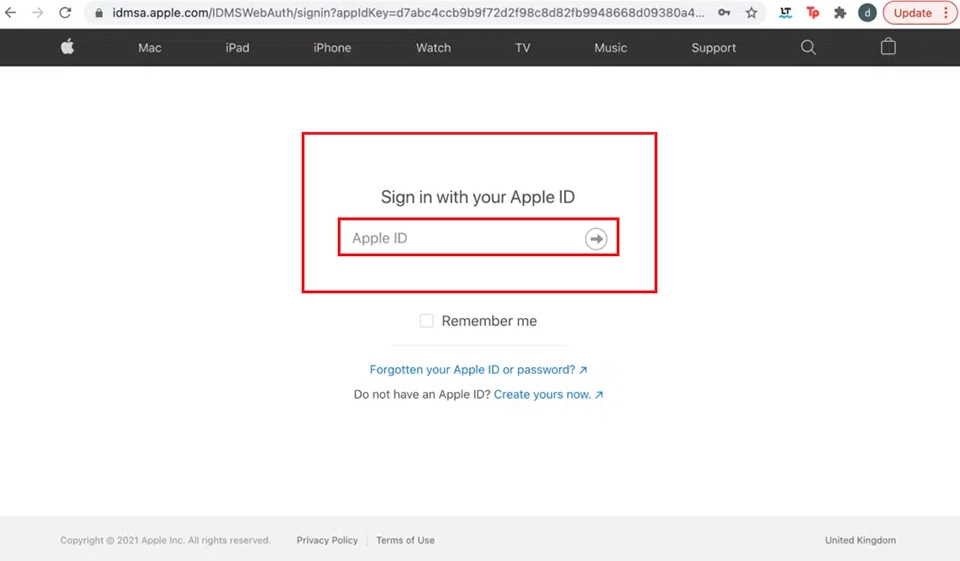Click the browser forward arrow
Viewport: 960px width, 561px height.
click(x=37, y=12)
